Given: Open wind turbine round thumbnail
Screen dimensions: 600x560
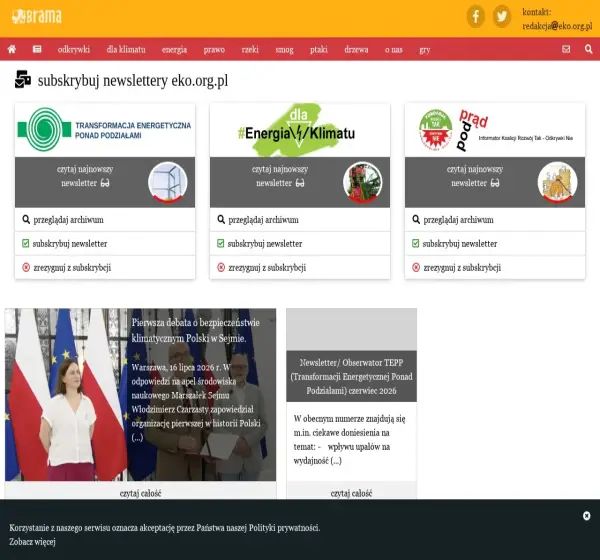Looking at the screenshot, I should tap(168, 182).
